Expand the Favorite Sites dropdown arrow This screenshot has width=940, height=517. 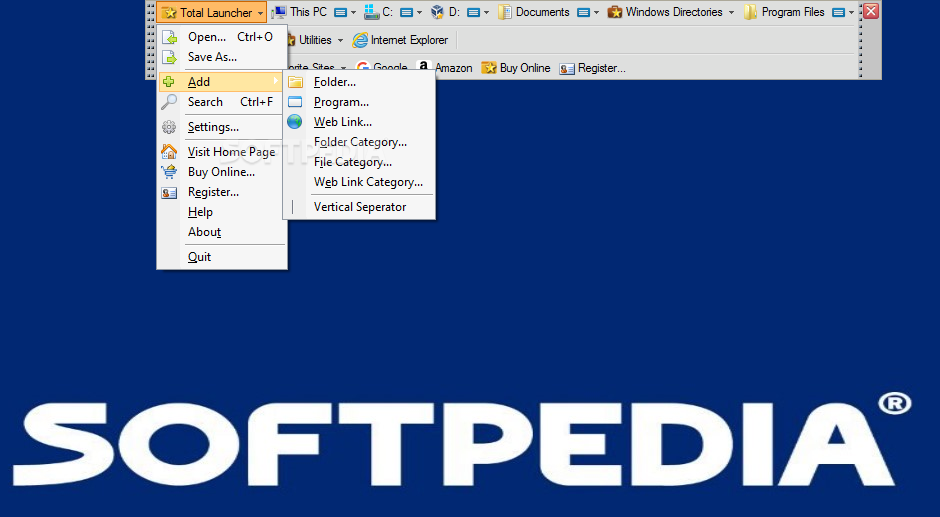pyautogui.click(x=344, y=68)
